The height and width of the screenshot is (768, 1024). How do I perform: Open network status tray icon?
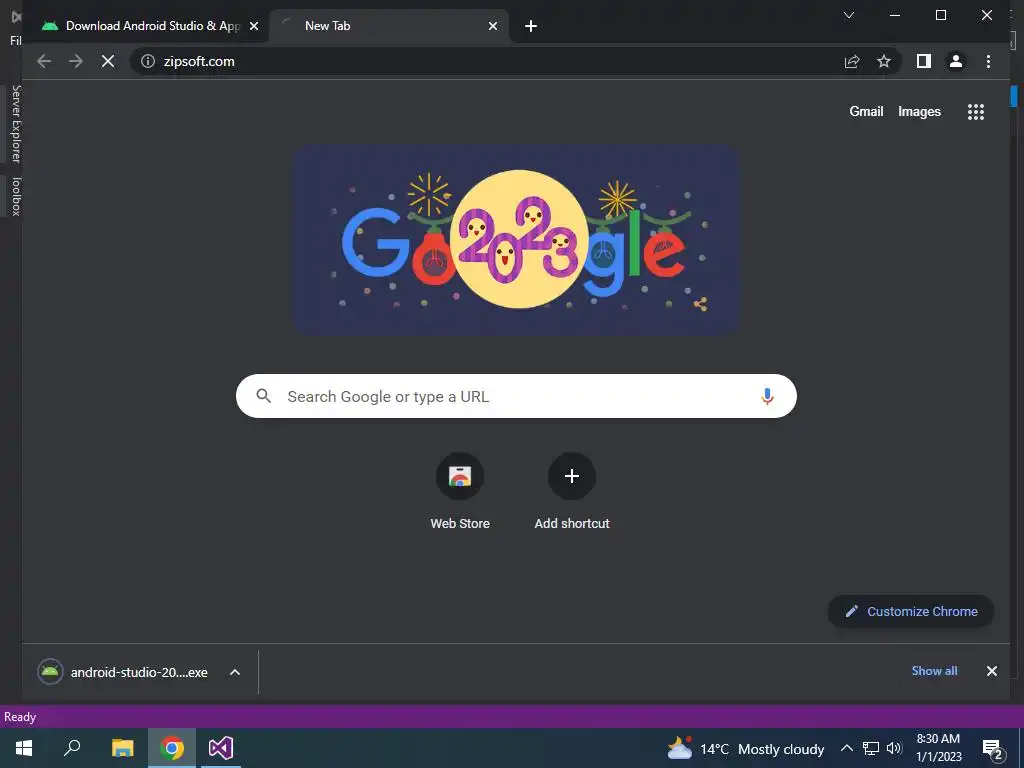(x=871, y=748)
